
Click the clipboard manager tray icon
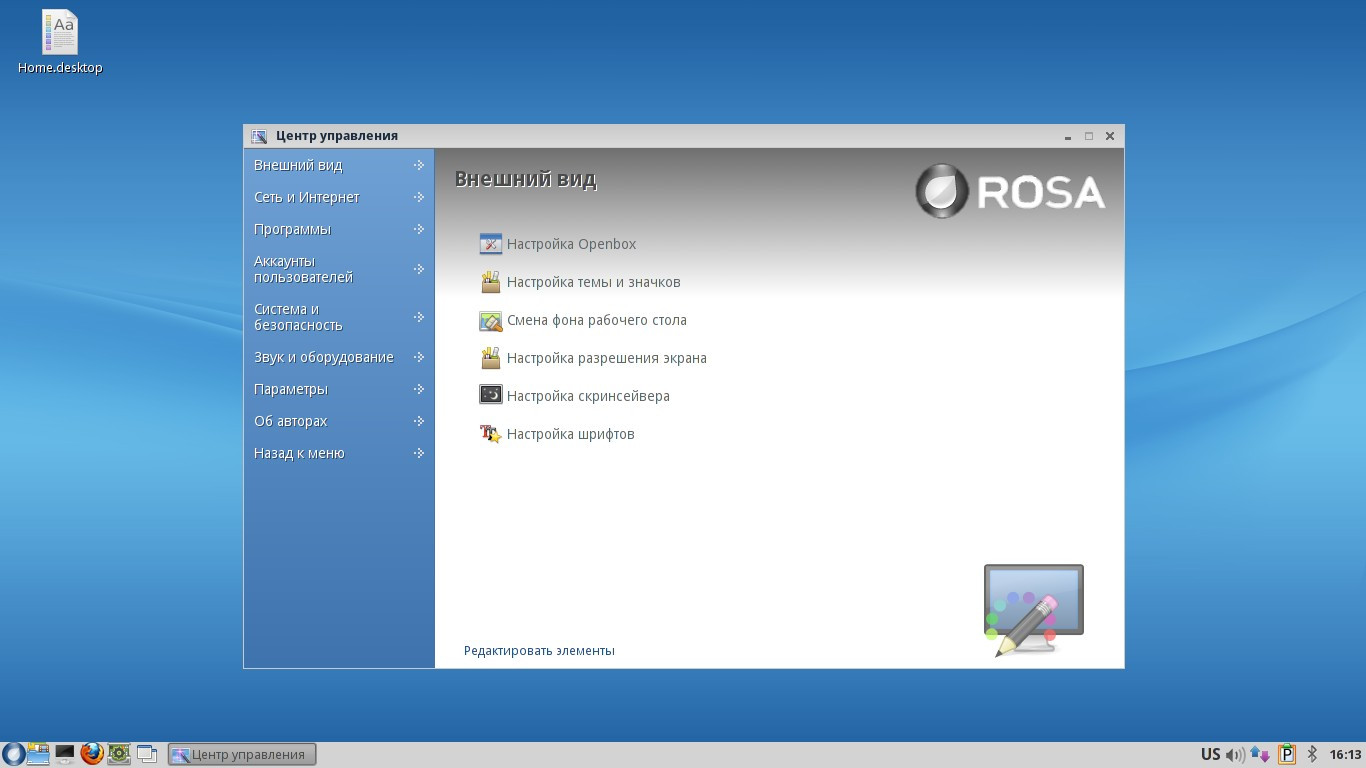click(x=1287, y=754)
